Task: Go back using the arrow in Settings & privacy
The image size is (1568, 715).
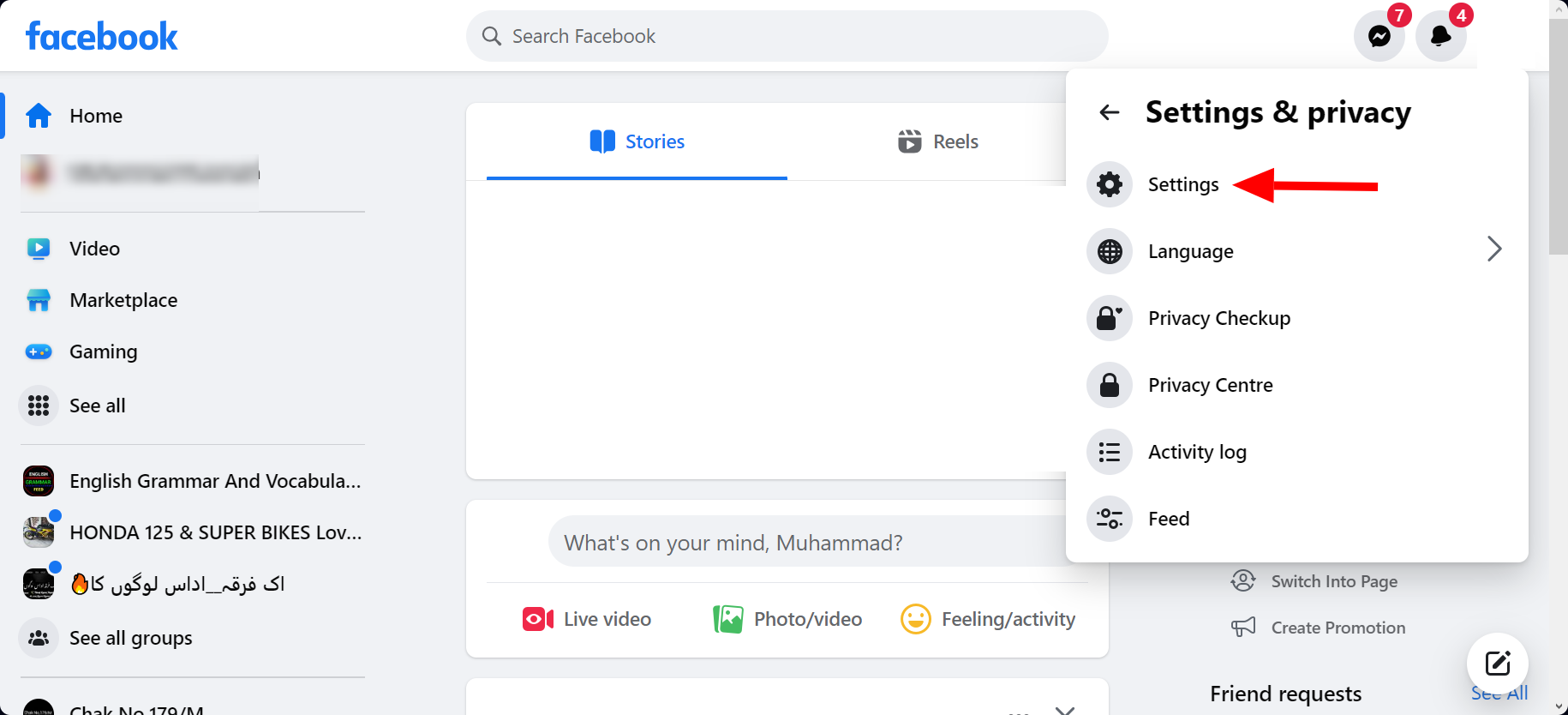Action: tap(1109, 112)
